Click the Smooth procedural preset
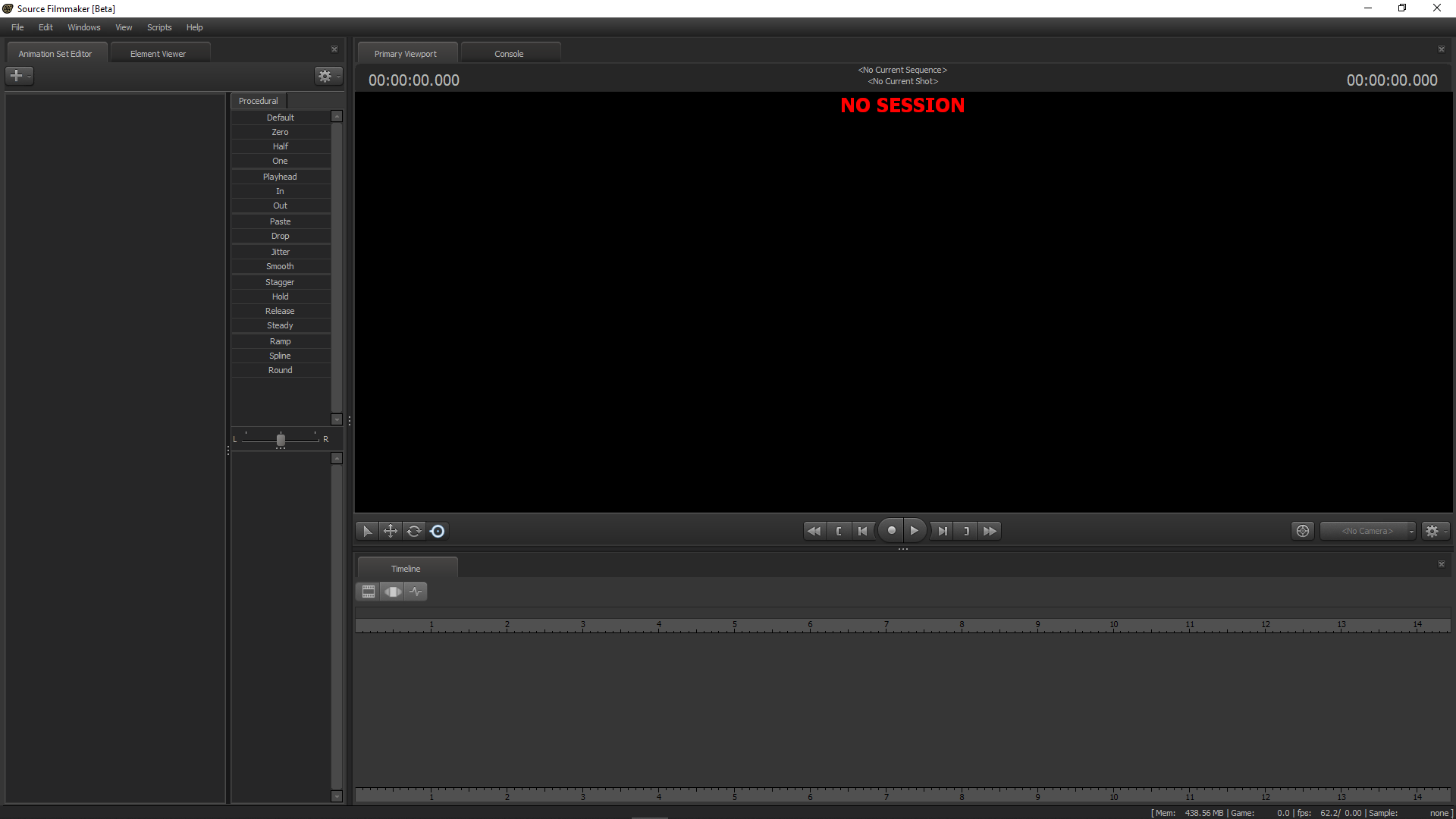Viewport: 1456px width, 819px height. pos(280,266)
